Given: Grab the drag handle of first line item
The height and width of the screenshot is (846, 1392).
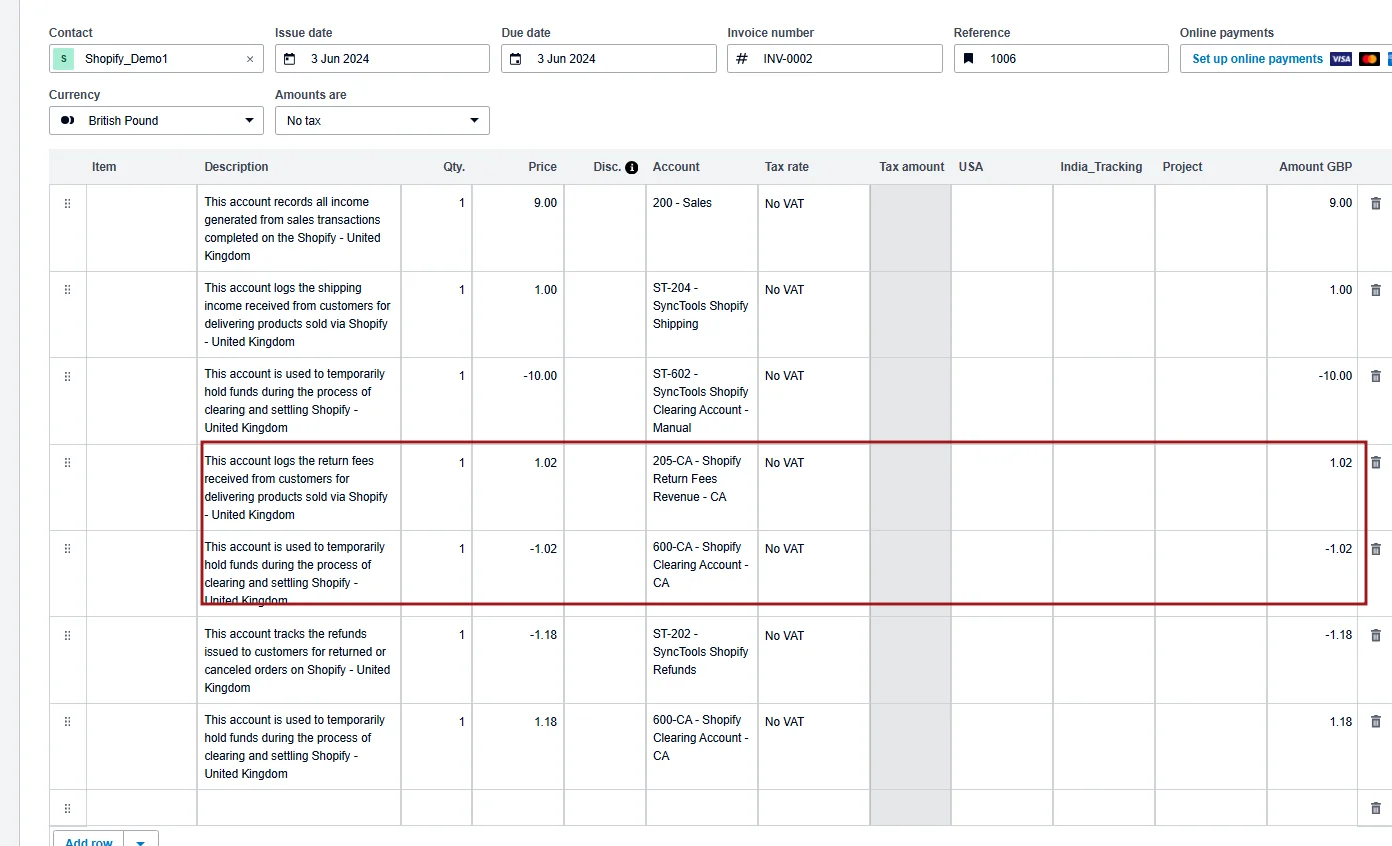Looking at the screenshot, I should [x=67, y=203].
